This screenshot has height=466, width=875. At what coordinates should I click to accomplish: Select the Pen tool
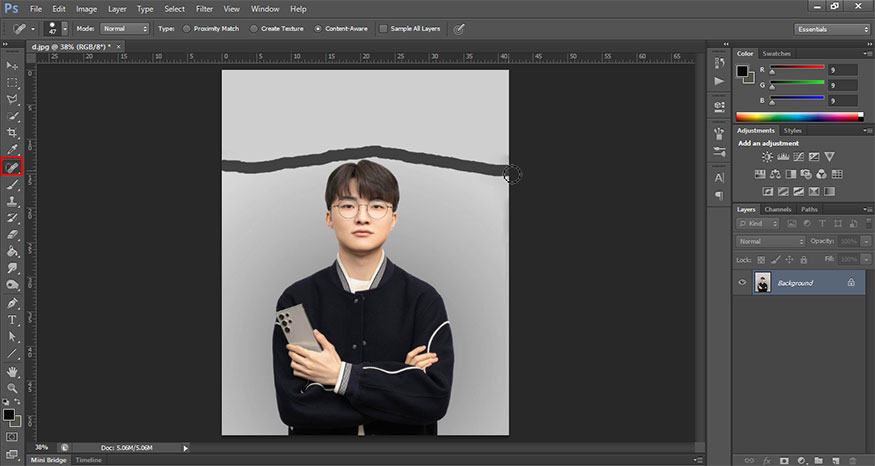(12, 303)
